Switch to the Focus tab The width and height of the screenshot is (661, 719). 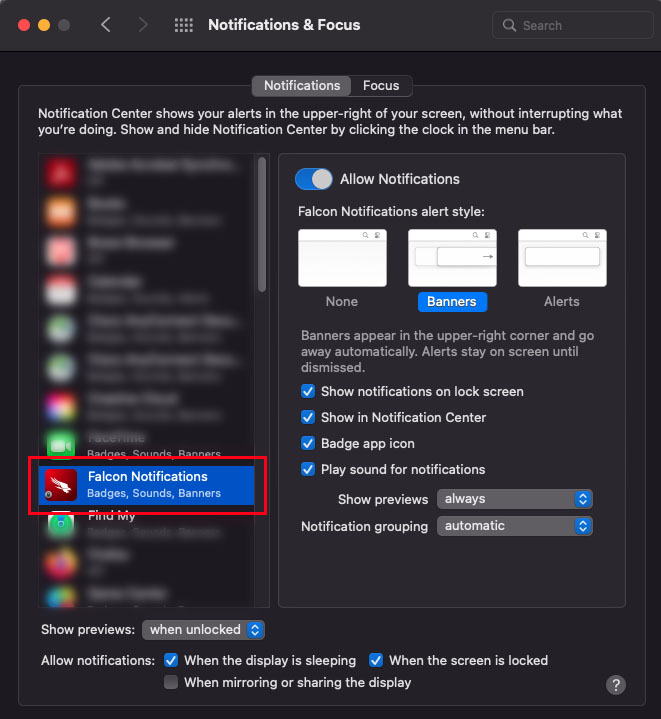point(381,86)
